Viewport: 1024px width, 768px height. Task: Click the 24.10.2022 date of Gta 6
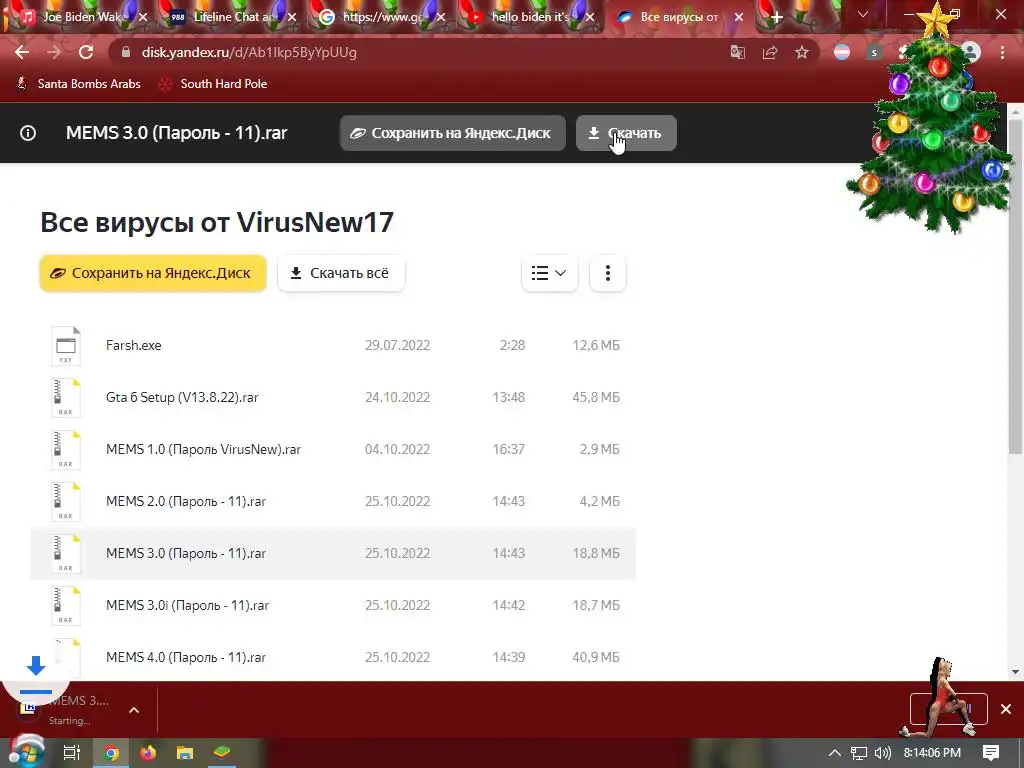[397, 397]
